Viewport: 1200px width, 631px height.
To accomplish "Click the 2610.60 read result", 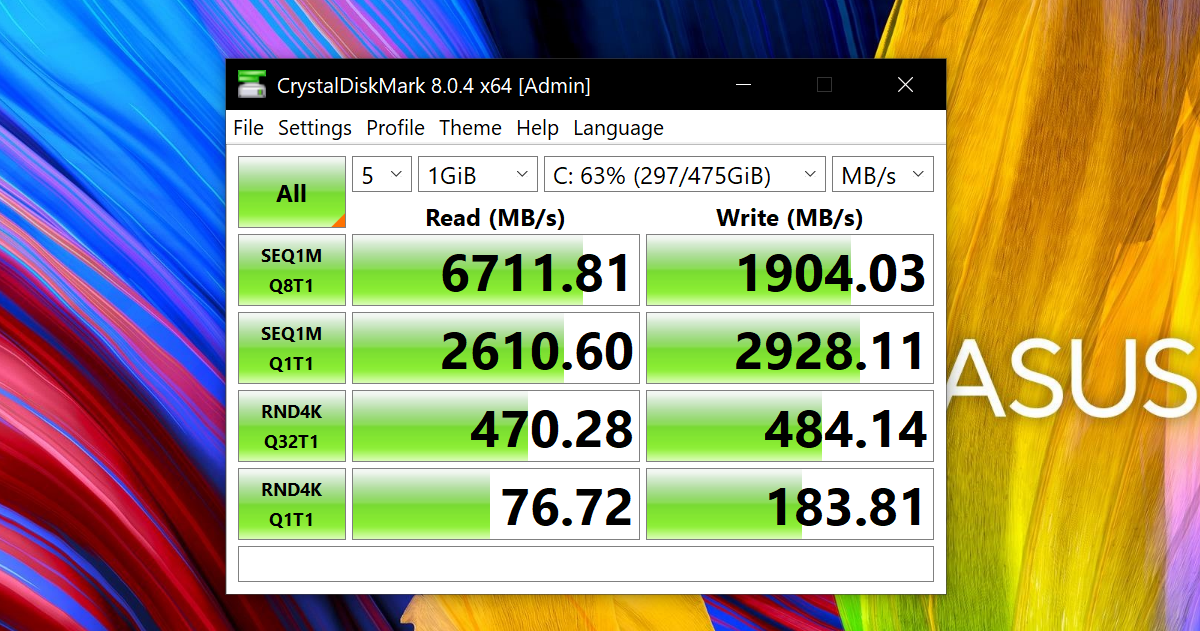I will coord(496,348).
